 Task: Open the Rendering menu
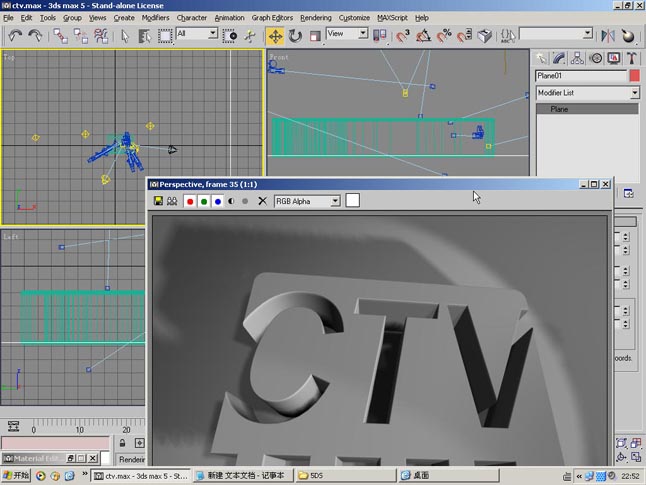click(316, 18)
